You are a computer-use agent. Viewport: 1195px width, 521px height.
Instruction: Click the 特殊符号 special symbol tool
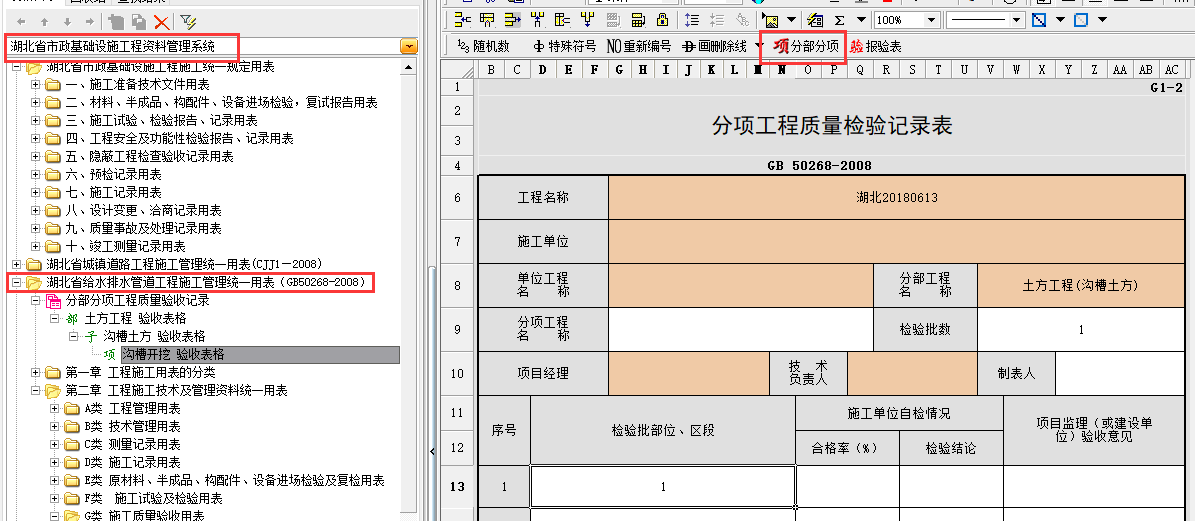coord(565,46)
